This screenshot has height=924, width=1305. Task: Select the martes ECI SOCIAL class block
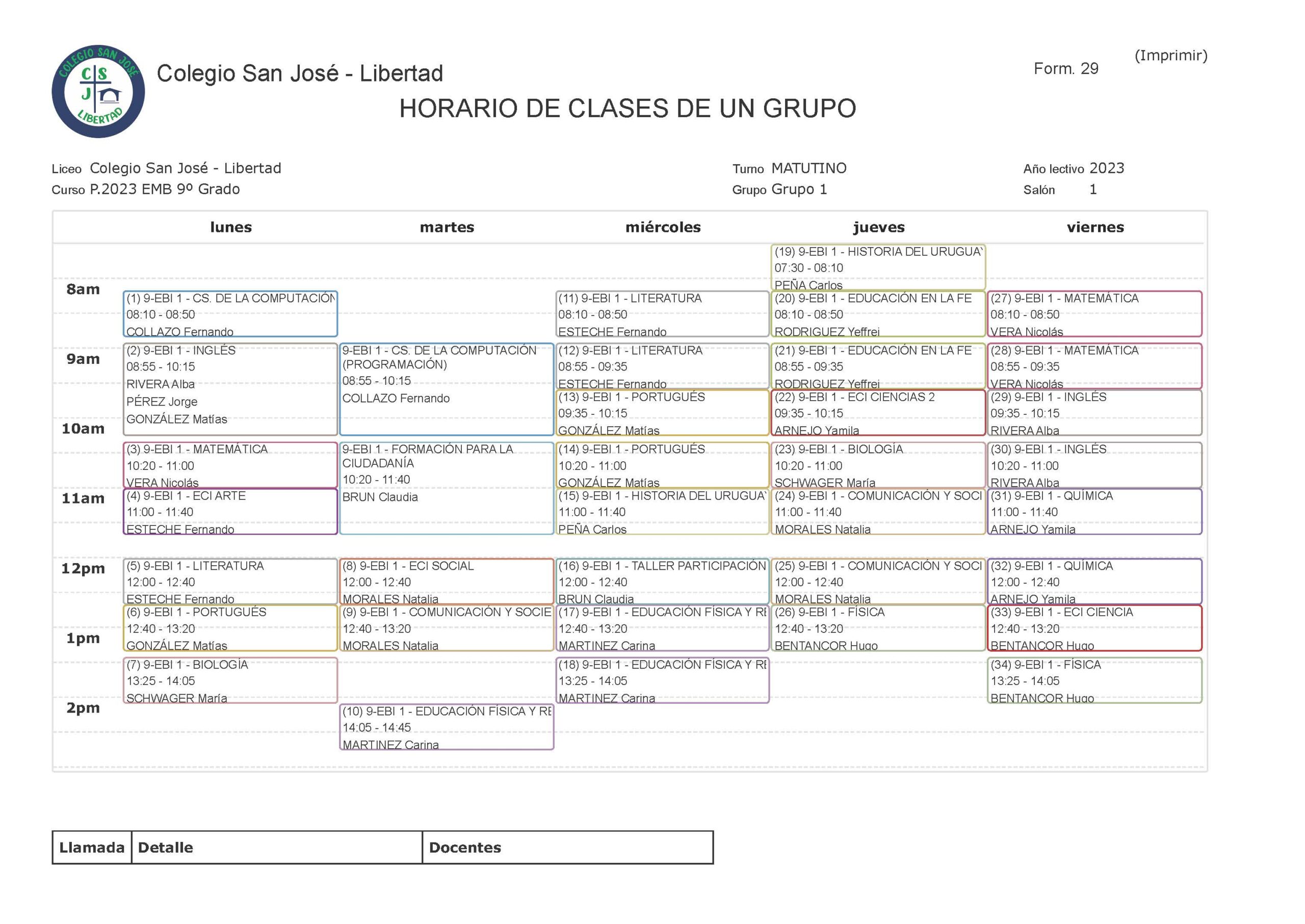click(446, 582)
